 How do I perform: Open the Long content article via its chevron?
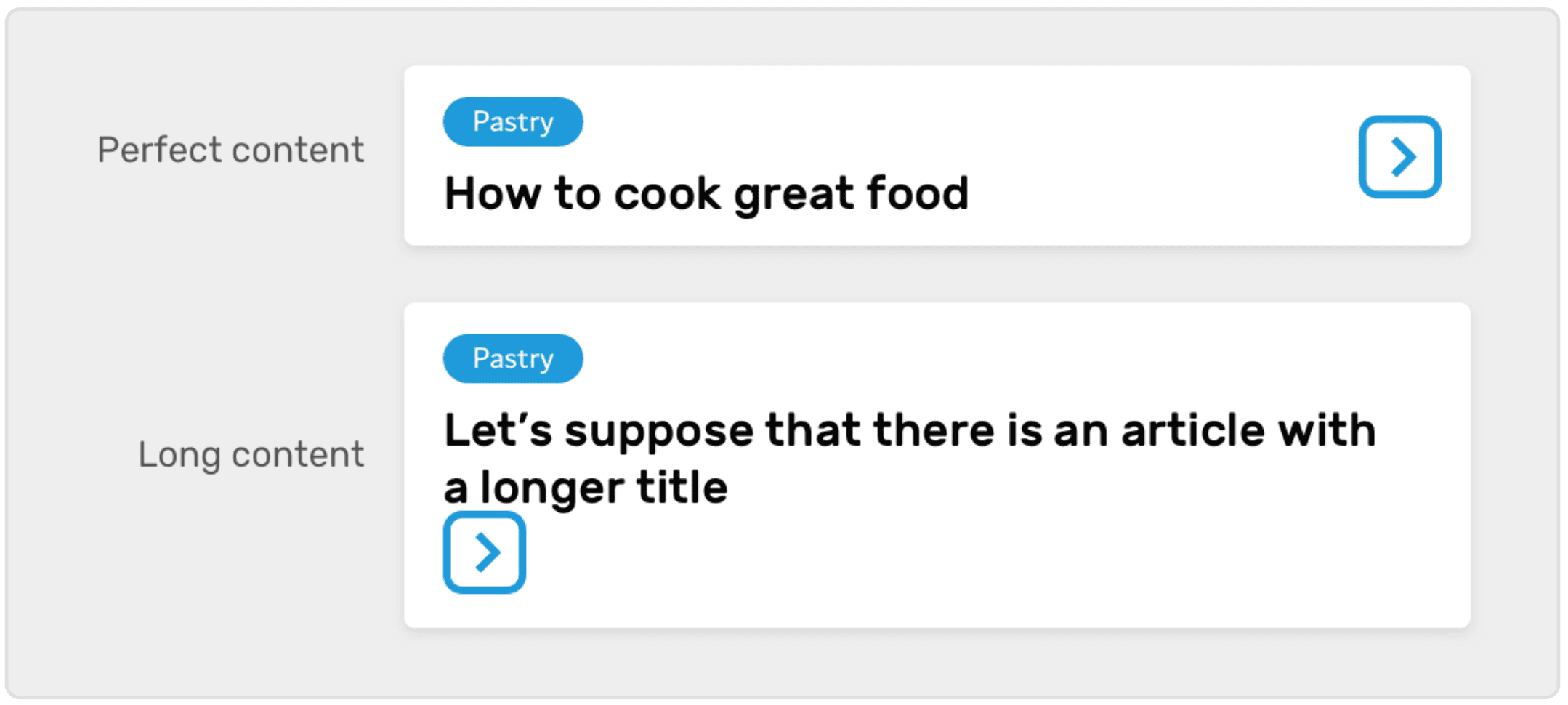484,552
